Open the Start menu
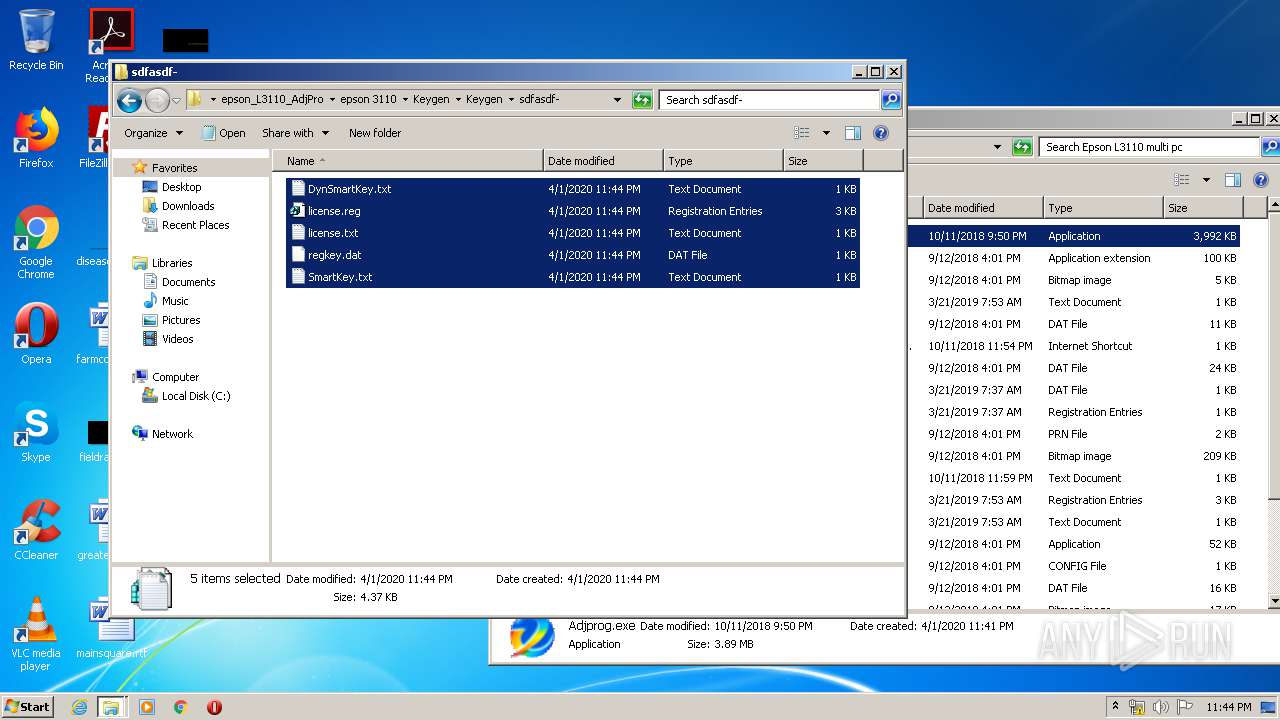 click(27, 706)
